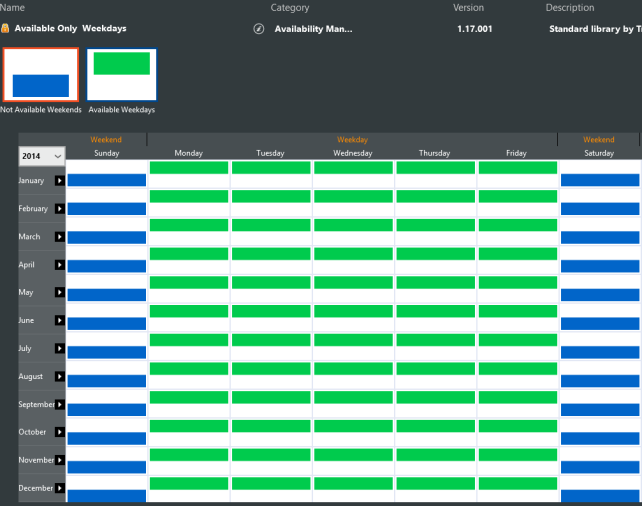Click the September month label
The width and height of the screenshot is (642, 506).
click(36, 404)
